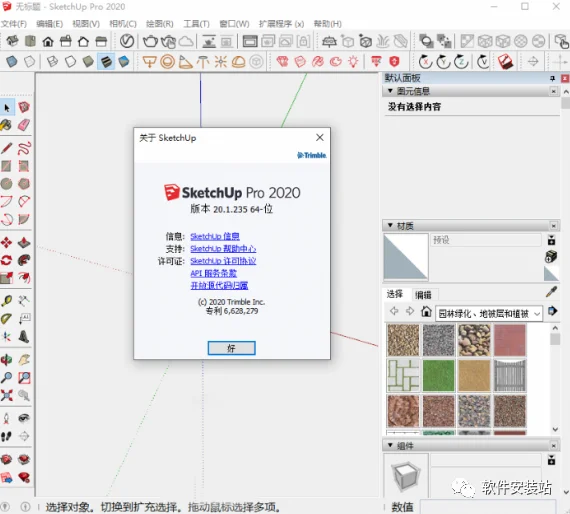Screen dimensions: 570x514
Task: Open the SketchUp 帮助中心 link
Action: click(x=223, y=249)
